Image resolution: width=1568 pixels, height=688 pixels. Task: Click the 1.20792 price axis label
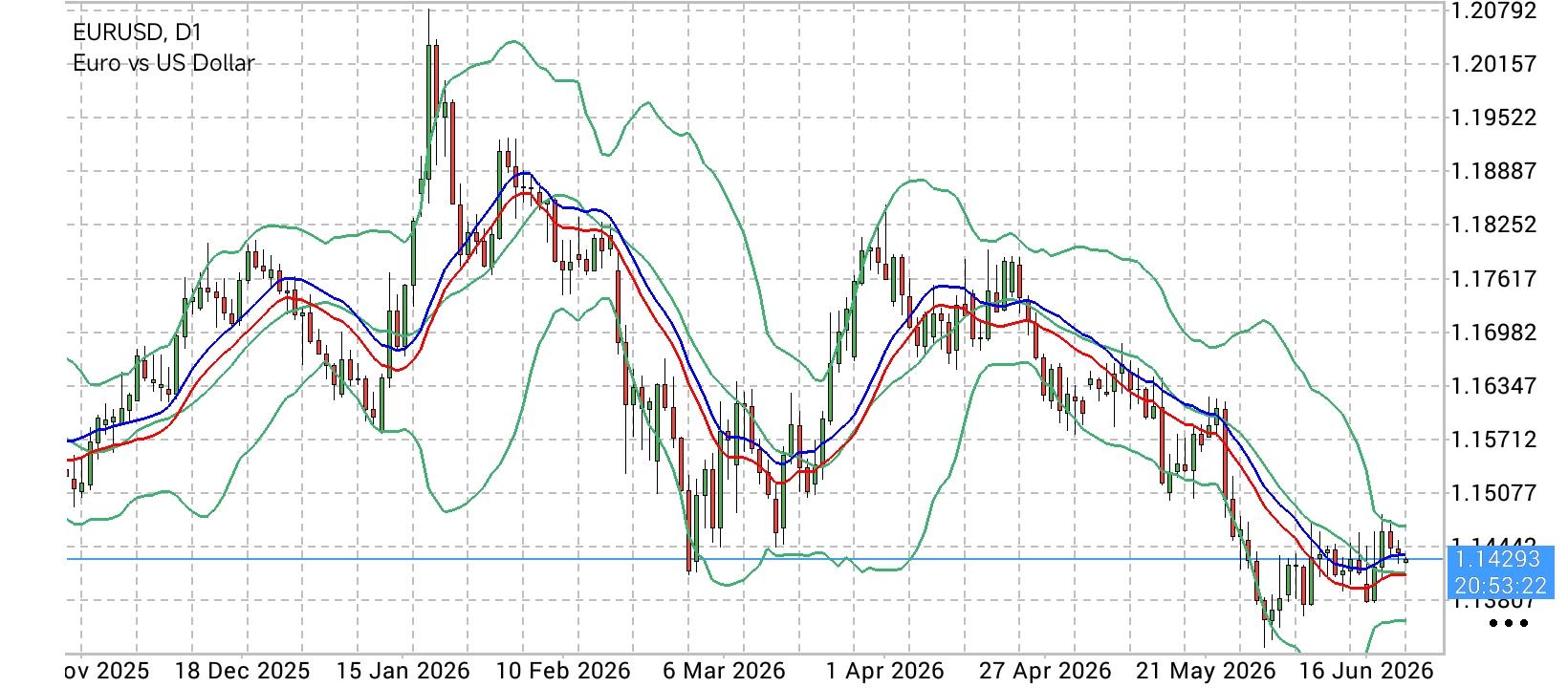(x=1493, y=11)
